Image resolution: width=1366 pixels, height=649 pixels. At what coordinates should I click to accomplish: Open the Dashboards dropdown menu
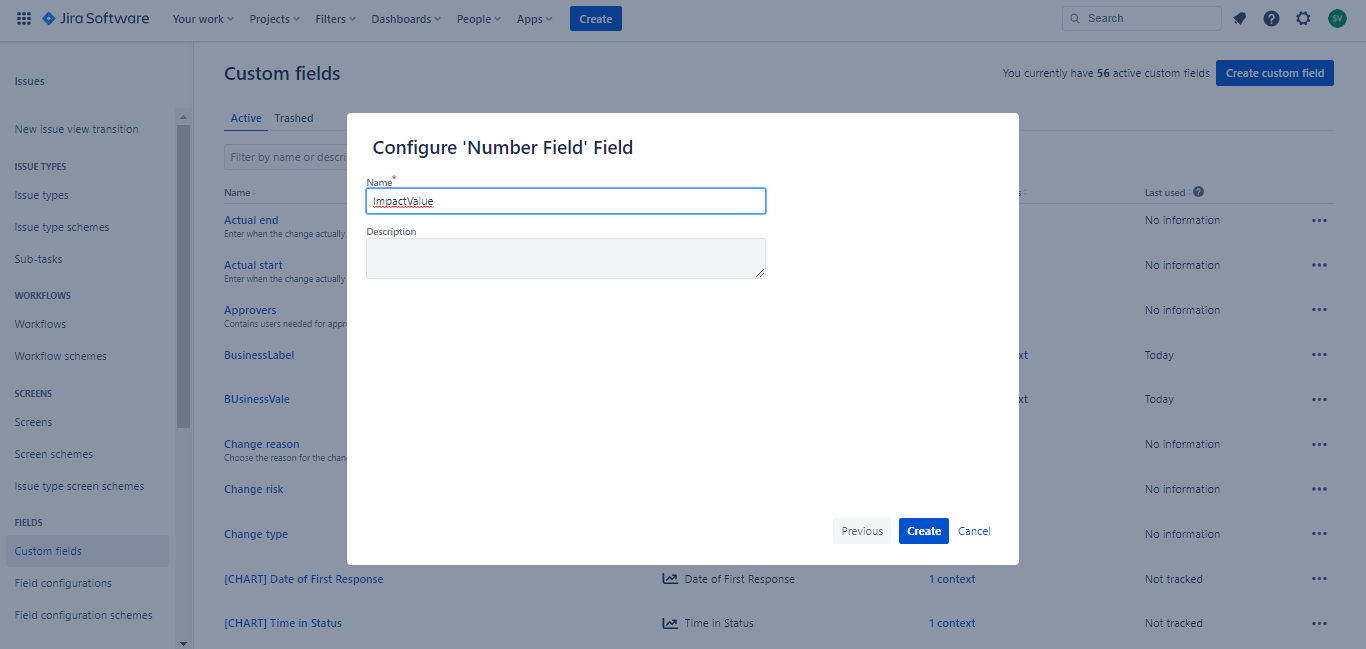coord(404,19)
